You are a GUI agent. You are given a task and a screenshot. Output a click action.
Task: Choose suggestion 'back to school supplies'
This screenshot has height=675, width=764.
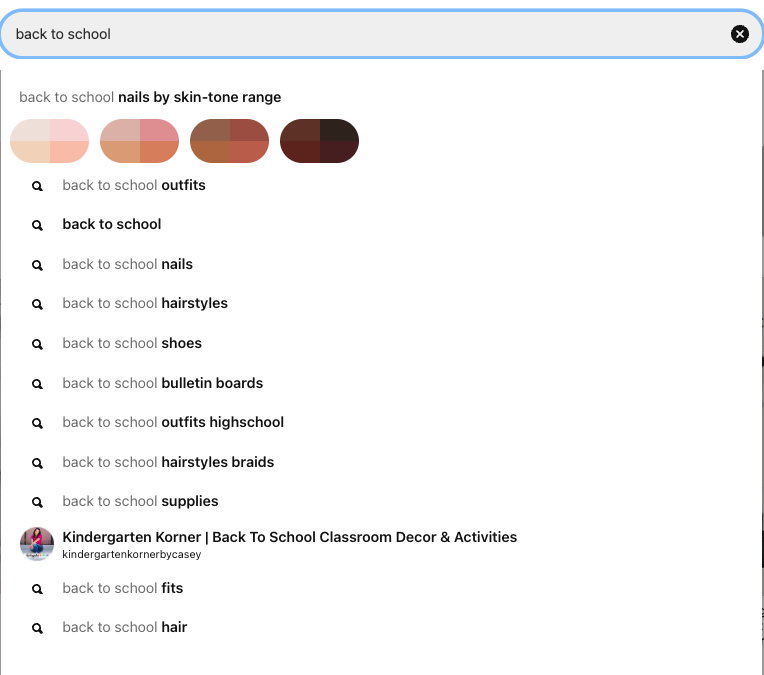pos(140,501)
